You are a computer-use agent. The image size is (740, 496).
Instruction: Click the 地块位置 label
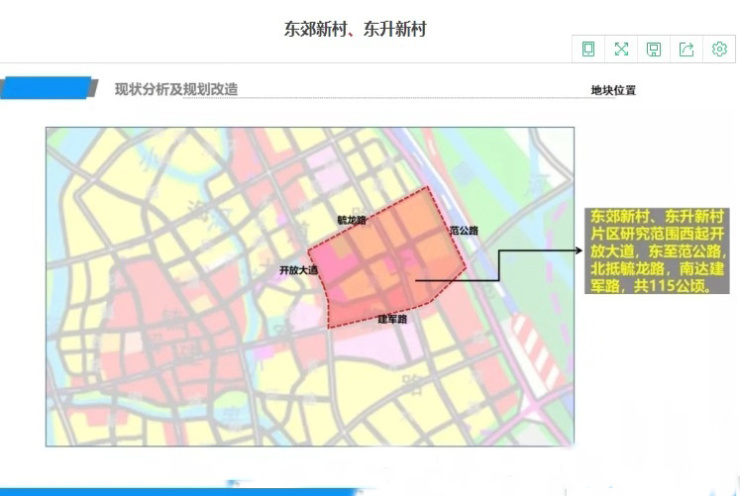613,90
